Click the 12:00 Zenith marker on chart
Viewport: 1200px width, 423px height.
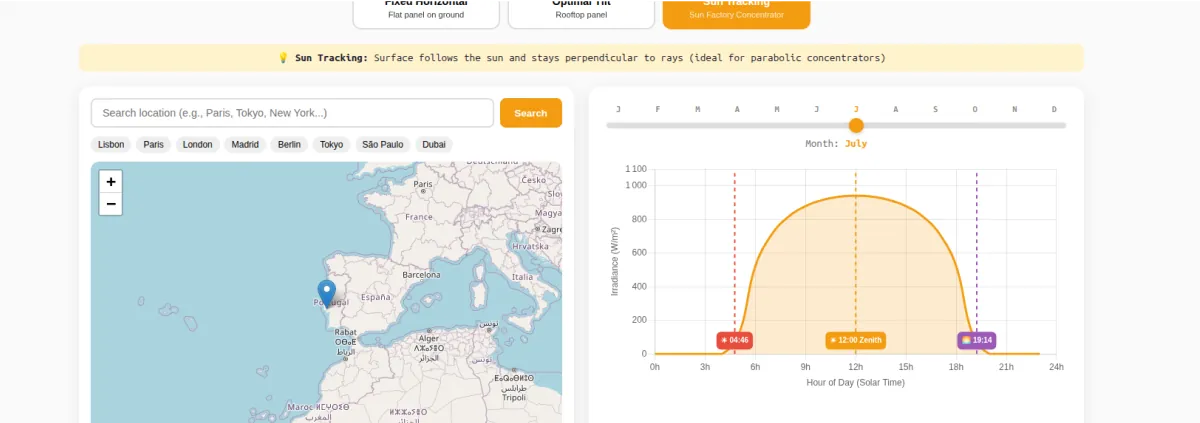856,340
